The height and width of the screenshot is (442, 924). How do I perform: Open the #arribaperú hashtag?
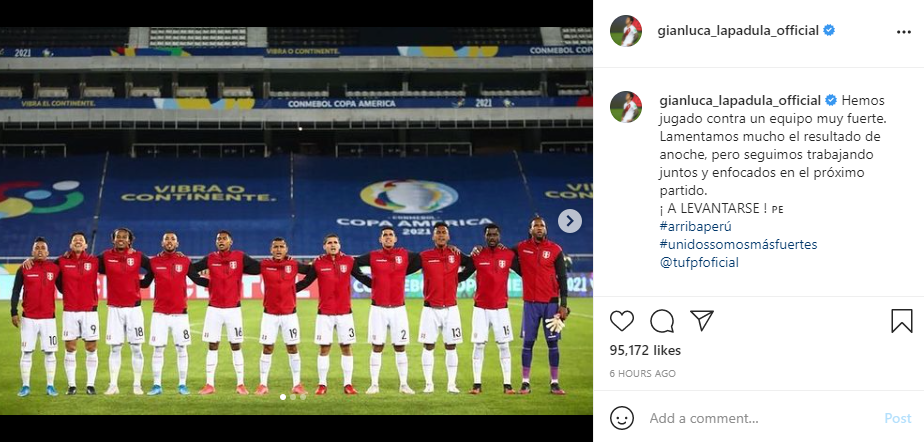point(695,226)
